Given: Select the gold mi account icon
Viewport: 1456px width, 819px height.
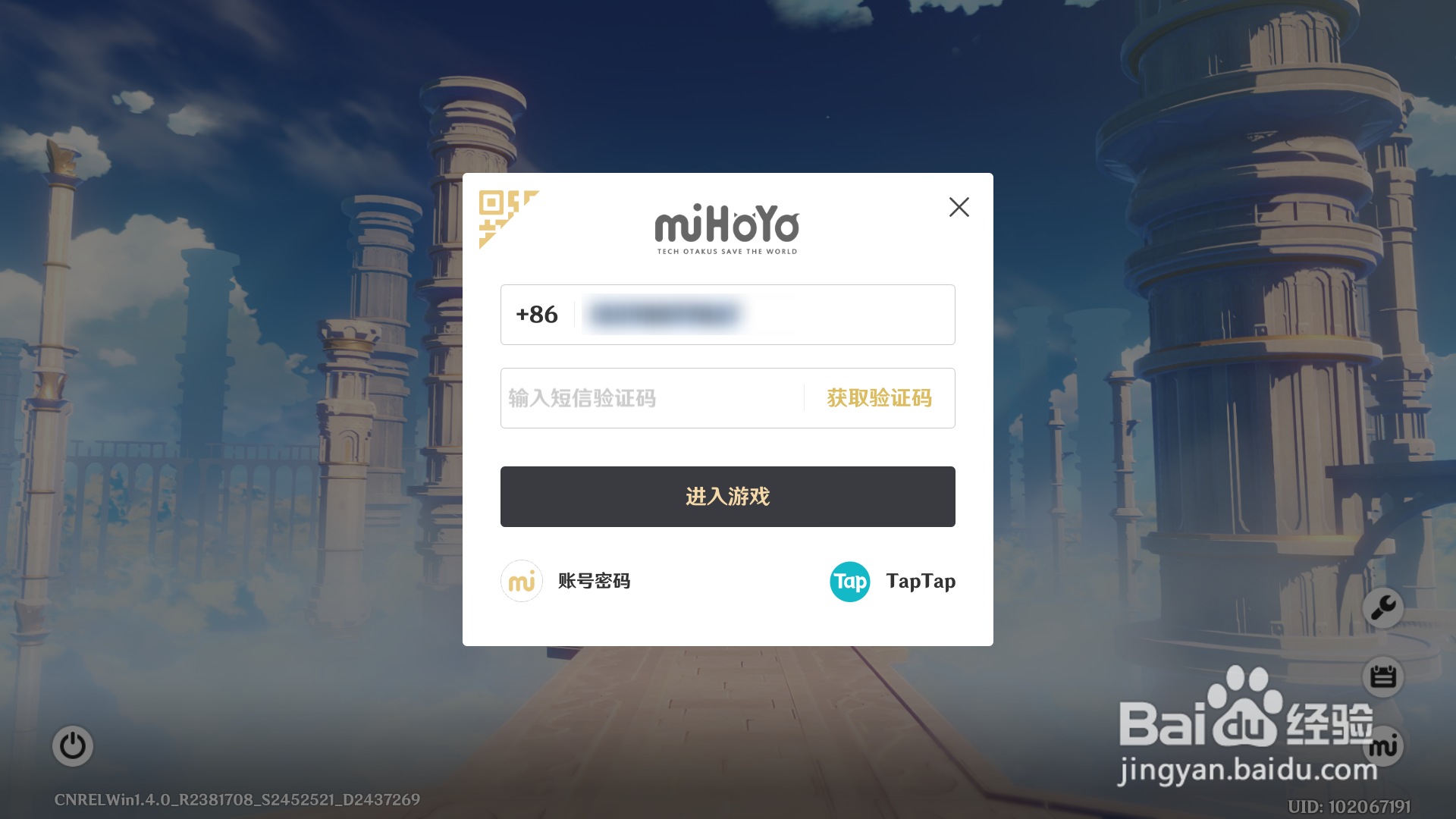Looking at the screenshot, I should click(522, 581).
